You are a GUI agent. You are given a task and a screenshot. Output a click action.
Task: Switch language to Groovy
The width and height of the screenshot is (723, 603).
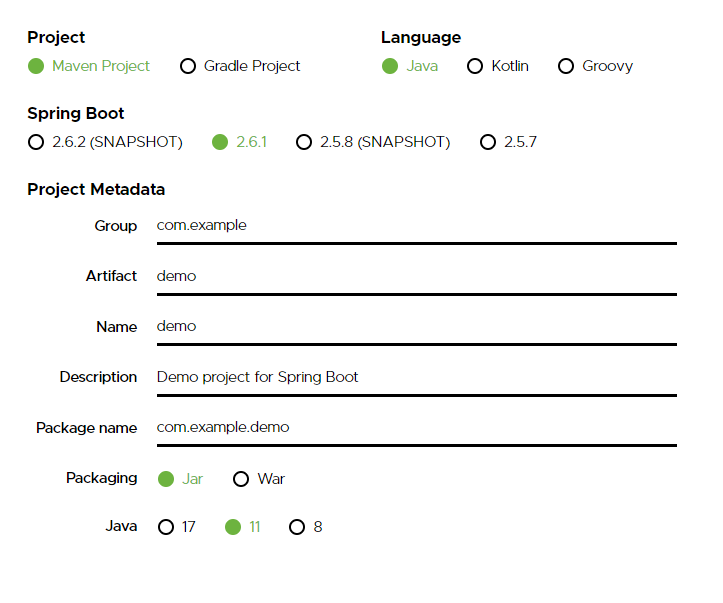[566, 66]
